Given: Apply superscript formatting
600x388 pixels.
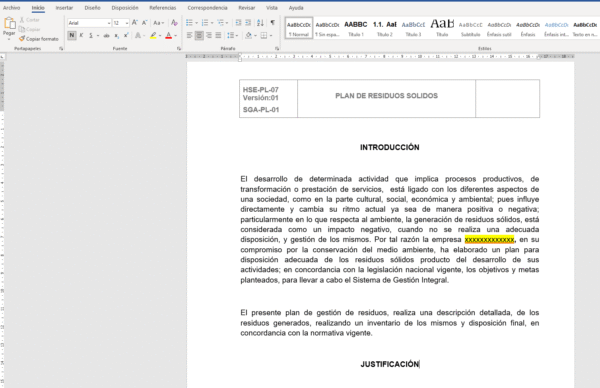Looking at the screenshot, I should click(126, 36).
